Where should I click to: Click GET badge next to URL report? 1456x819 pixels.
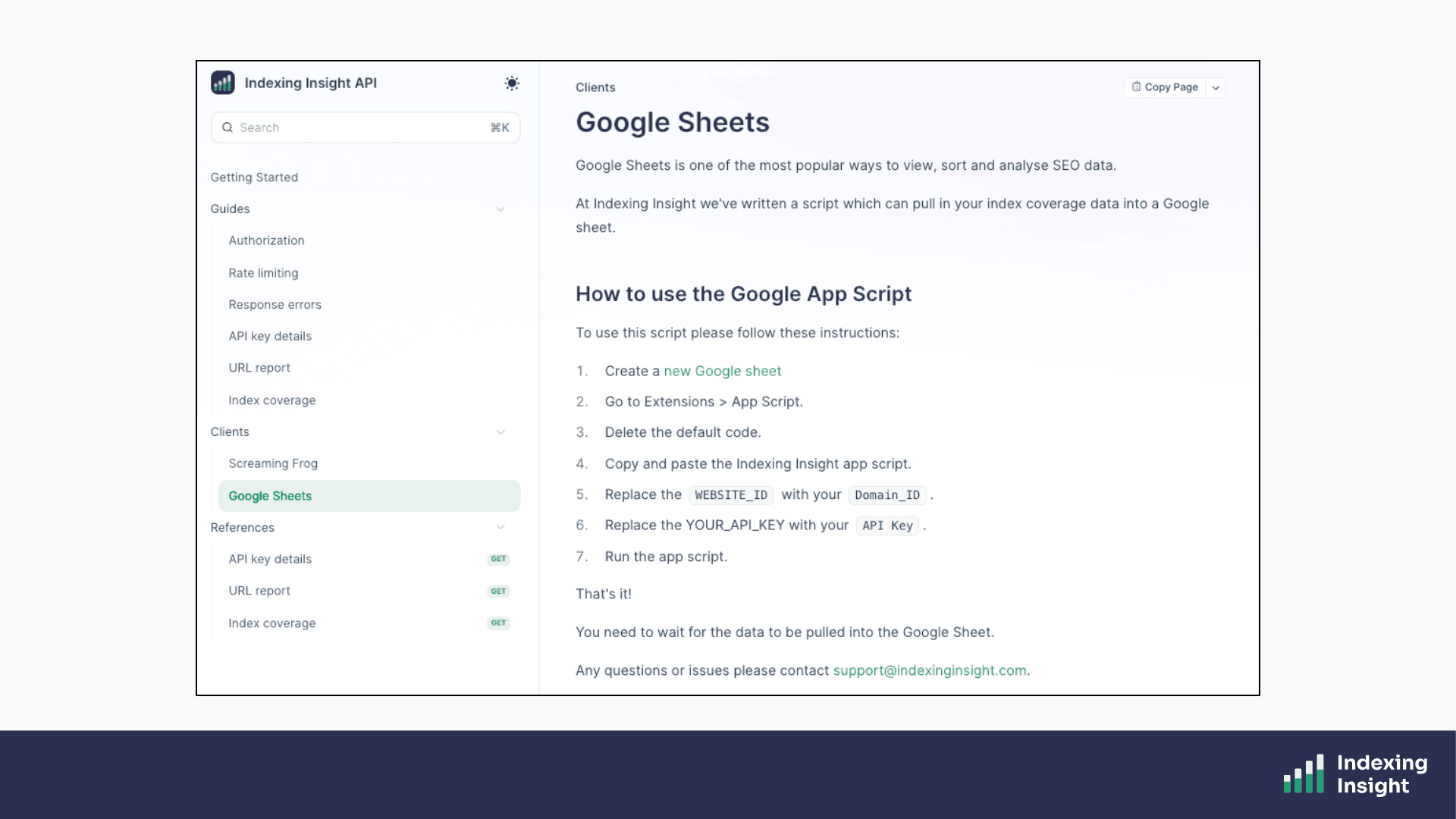point(498,591)
